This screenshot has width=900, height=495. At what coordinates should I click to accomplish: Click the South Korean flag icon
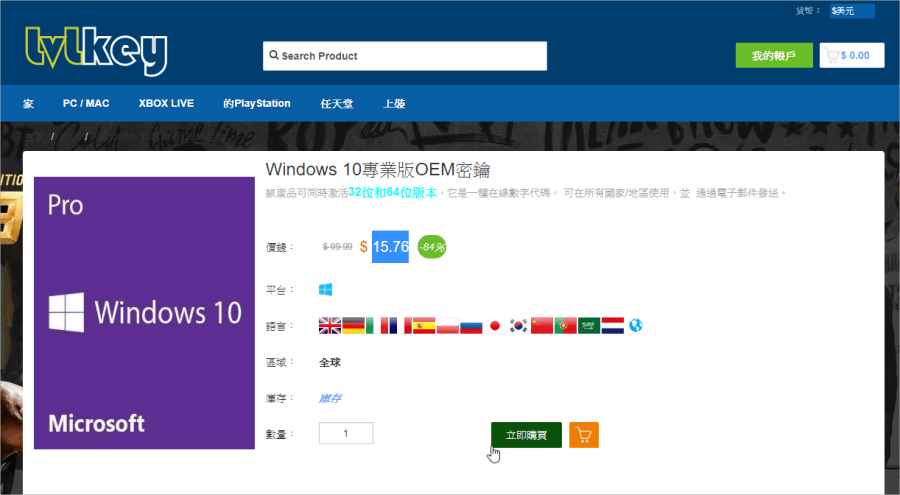519,326
